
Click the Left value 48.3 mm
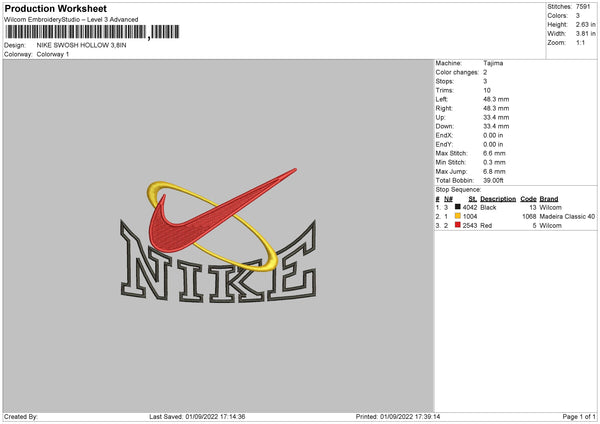click(x=496, y=99)
